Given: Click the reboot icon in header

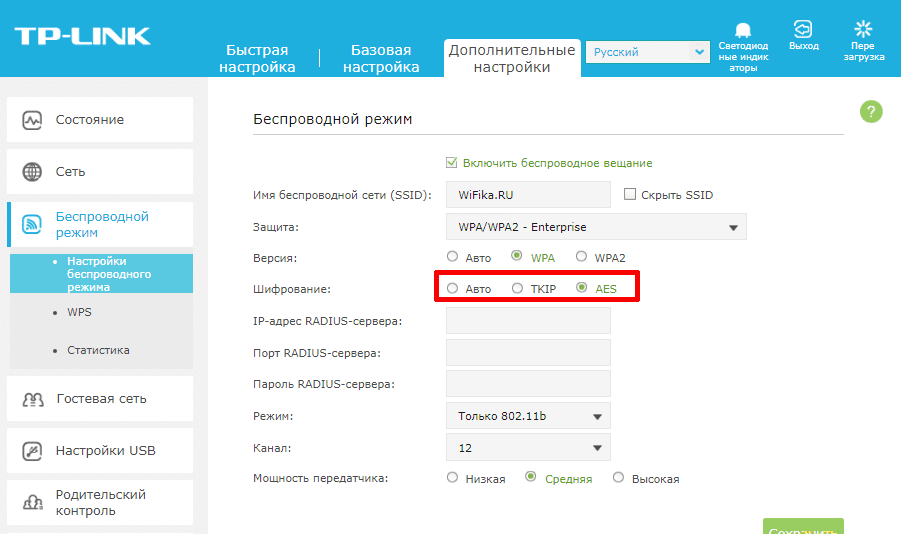Looking at the screenshot, I should coord(863,29).
